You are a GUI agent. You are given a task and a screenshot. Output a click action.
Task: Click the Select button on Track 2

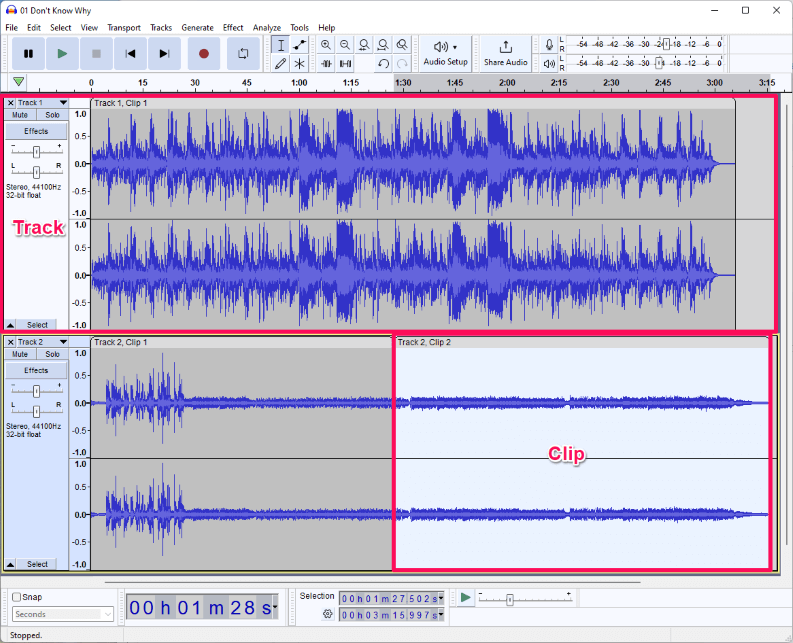click(x=37, y=564)
